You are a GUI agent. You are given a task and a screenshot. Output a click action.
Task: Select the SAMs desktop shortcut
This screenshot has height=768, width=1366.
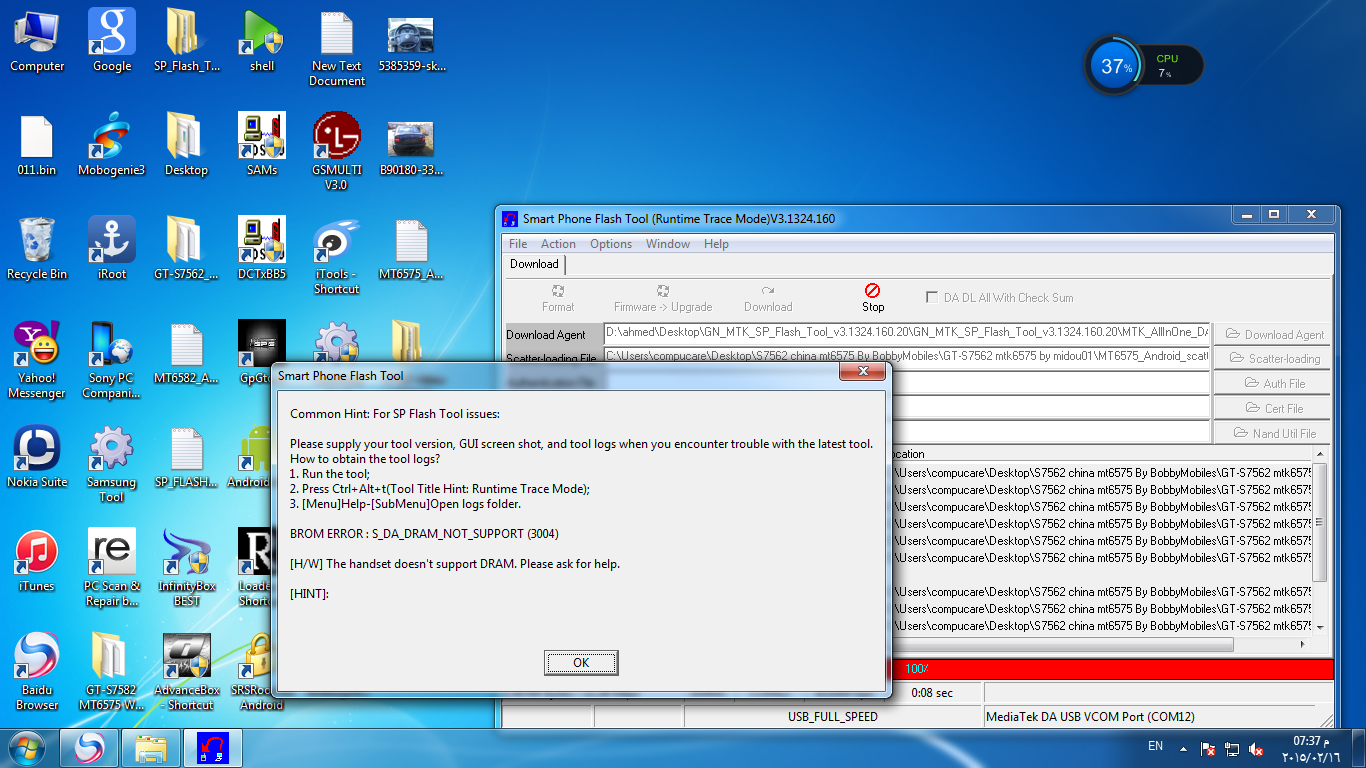click(x=262, y=145)
